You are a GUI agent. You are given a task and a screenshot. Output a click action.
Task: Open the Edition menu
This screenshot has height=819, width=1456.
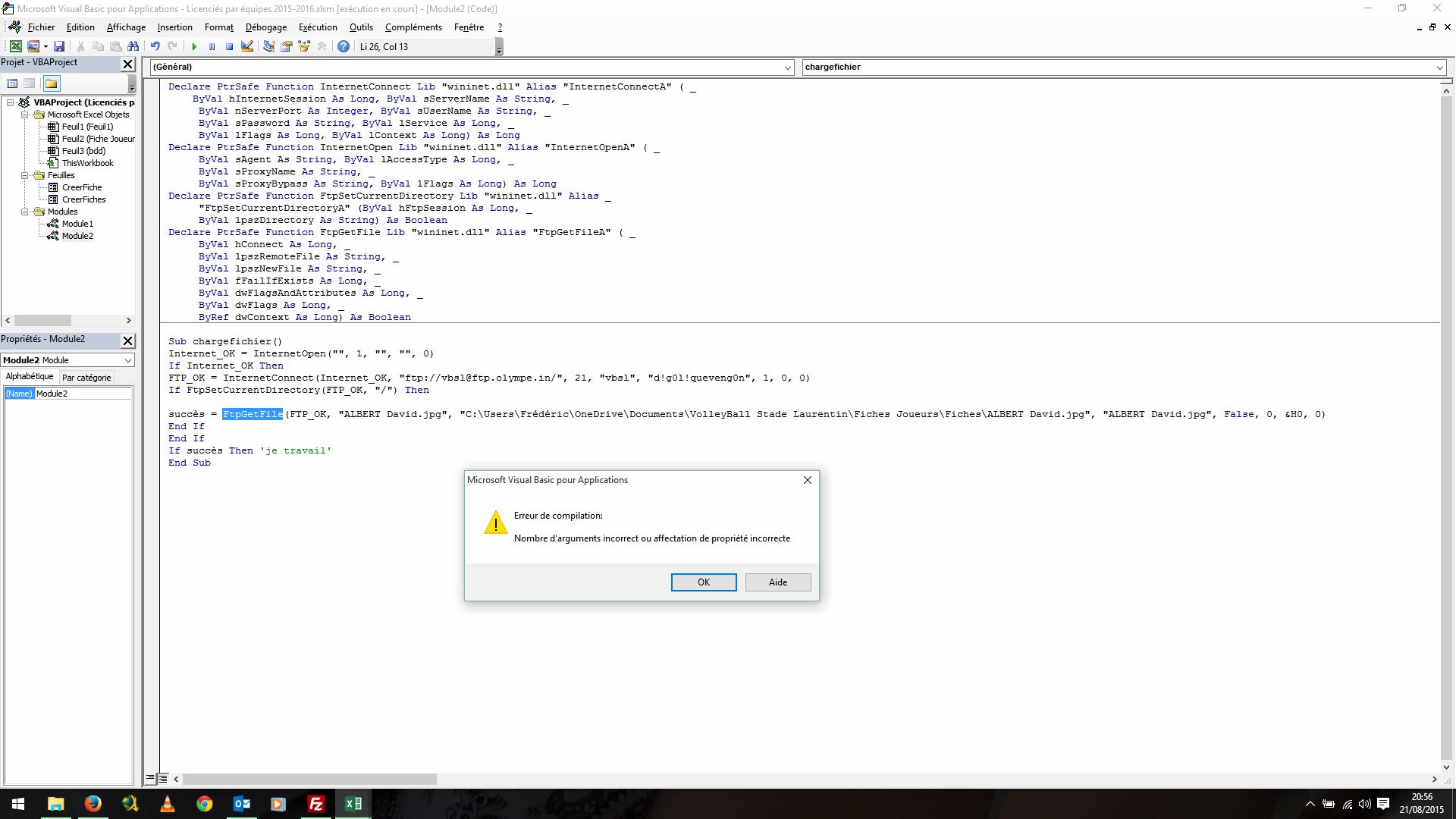(80, 27)
